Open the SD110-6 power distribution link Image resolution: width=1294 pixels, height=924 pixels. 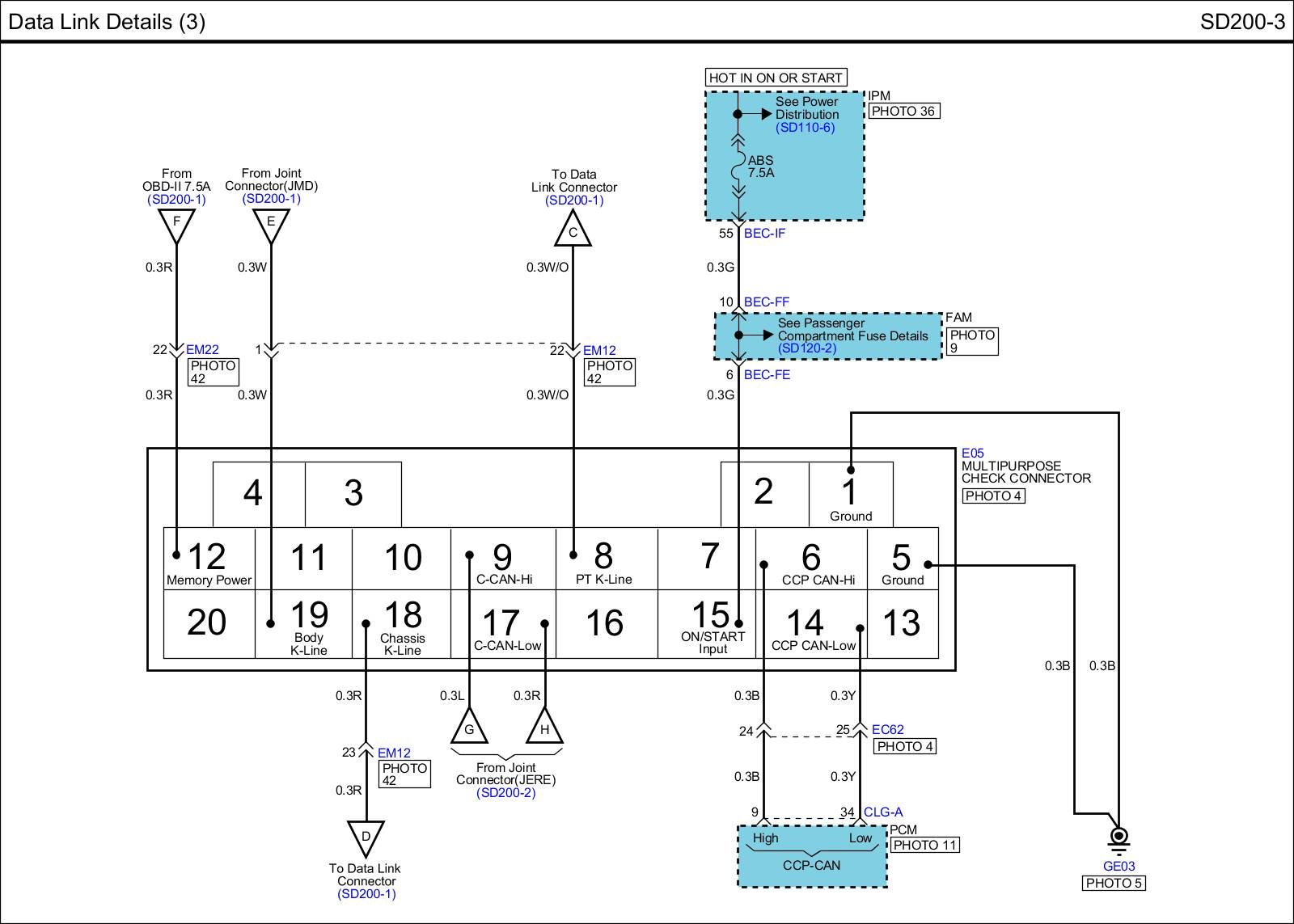pos(805,128)
